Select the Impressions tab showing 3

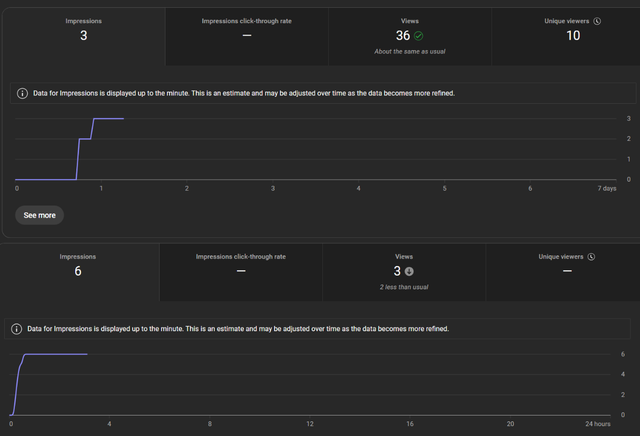click(84, 37)
